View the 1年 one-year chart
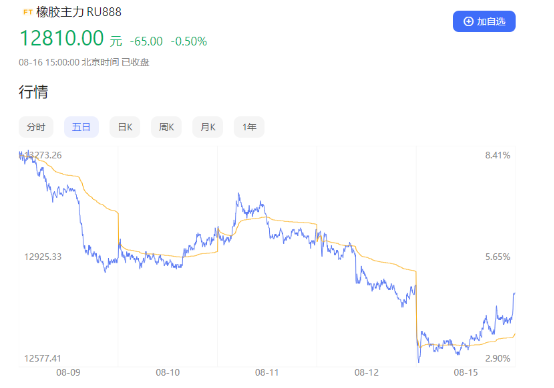Viewport: 554px width, 388px height. [249, 127]
